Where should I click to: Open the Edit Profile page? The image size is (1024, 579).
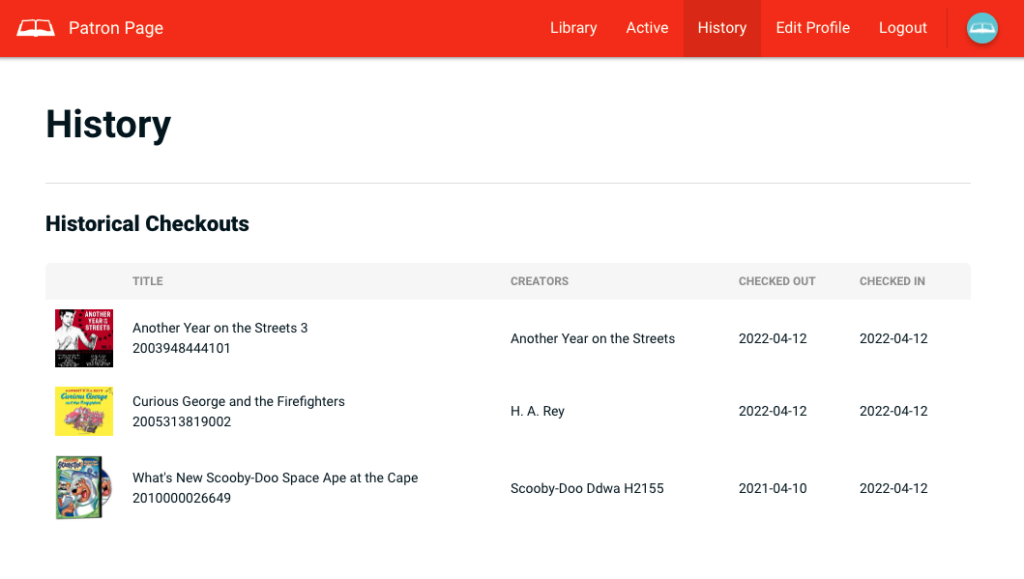813,28
